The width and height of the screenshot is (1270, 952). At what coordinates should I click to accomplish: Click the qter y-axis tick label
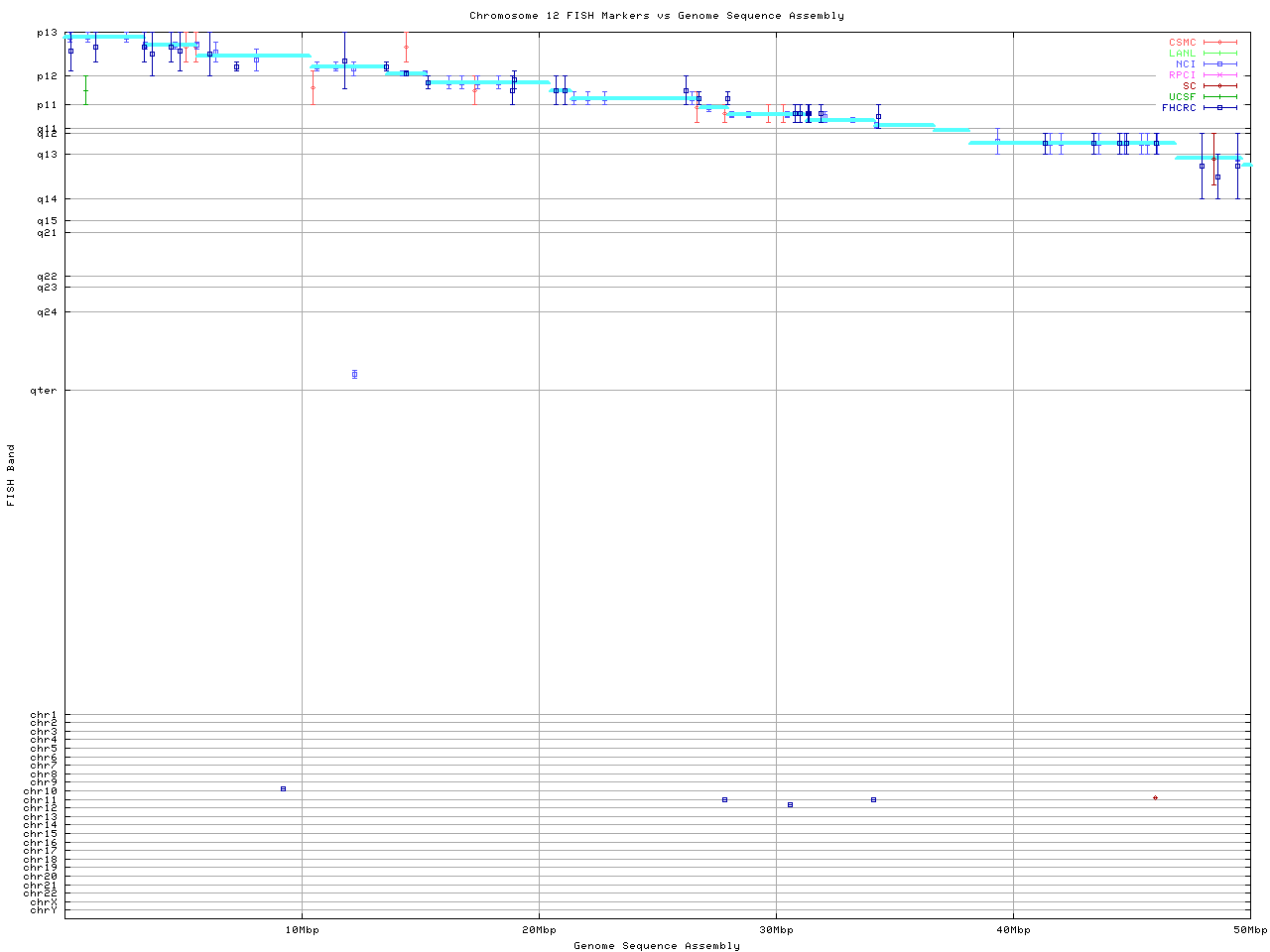[44, 390]
